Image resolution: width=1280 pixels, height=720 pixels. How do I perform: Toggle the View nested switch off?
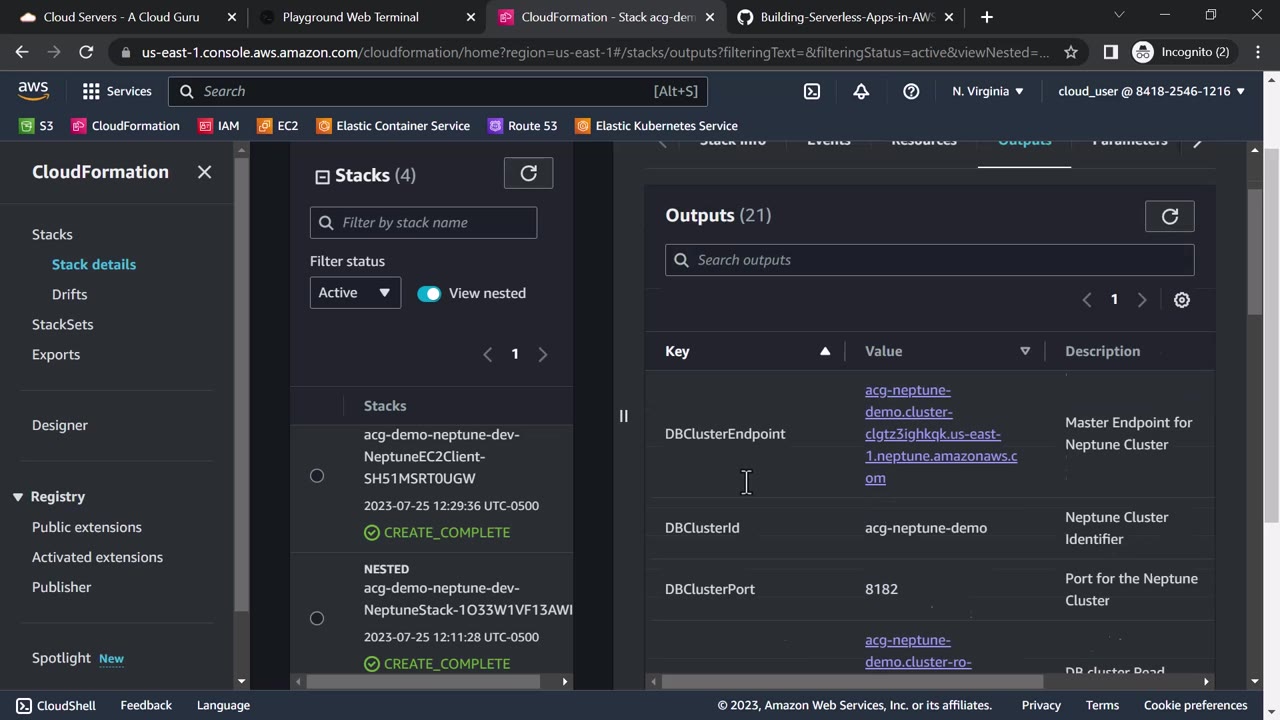pyautogui.click(x=429, y=293)
